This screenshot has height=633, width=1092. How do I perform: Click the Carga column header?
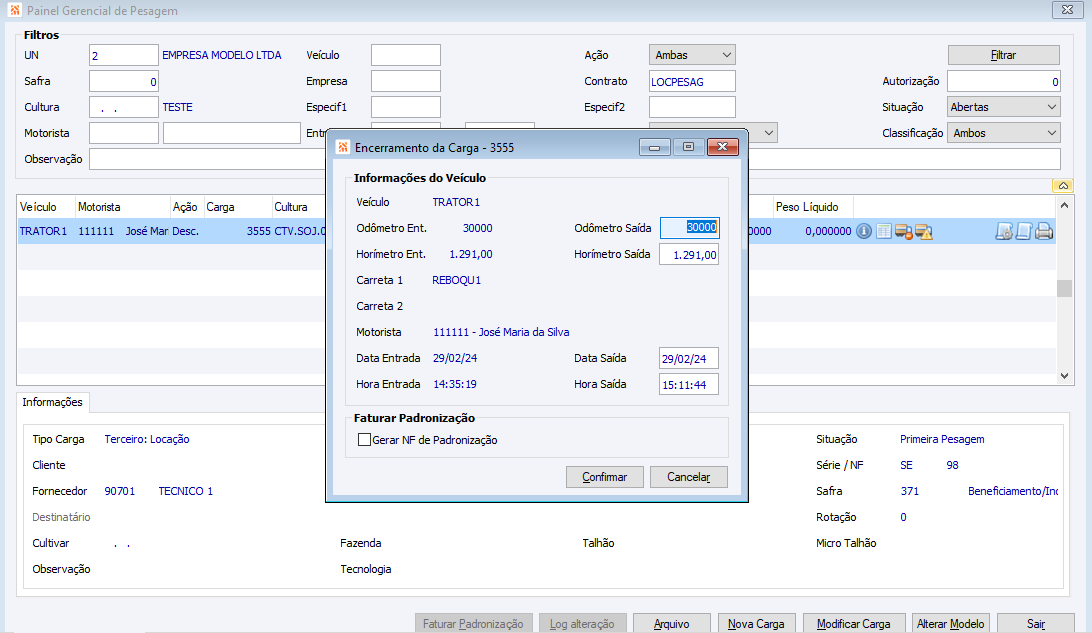[x=237, y=207]
